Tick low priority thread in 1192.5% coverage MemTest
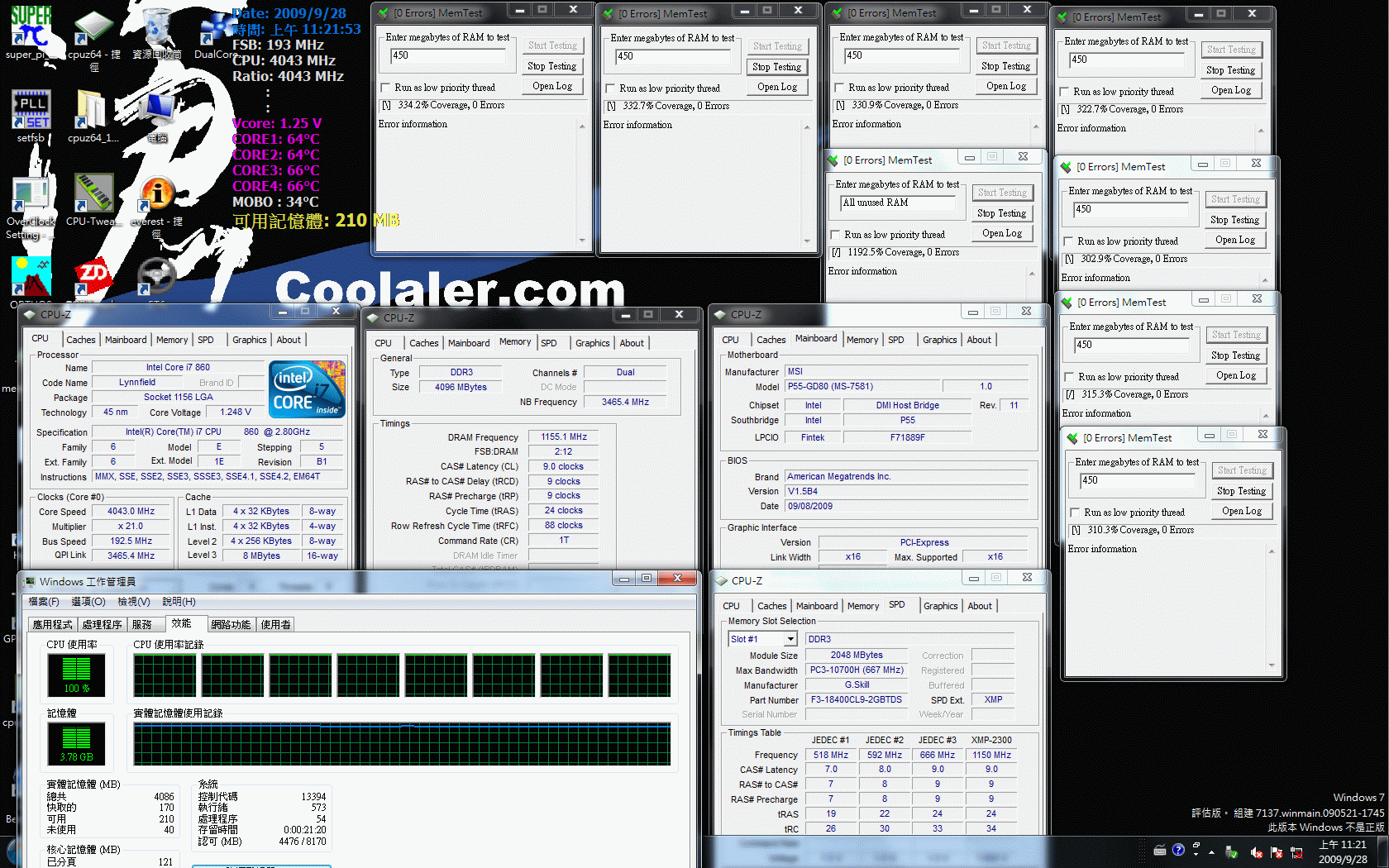 (834, 235)
